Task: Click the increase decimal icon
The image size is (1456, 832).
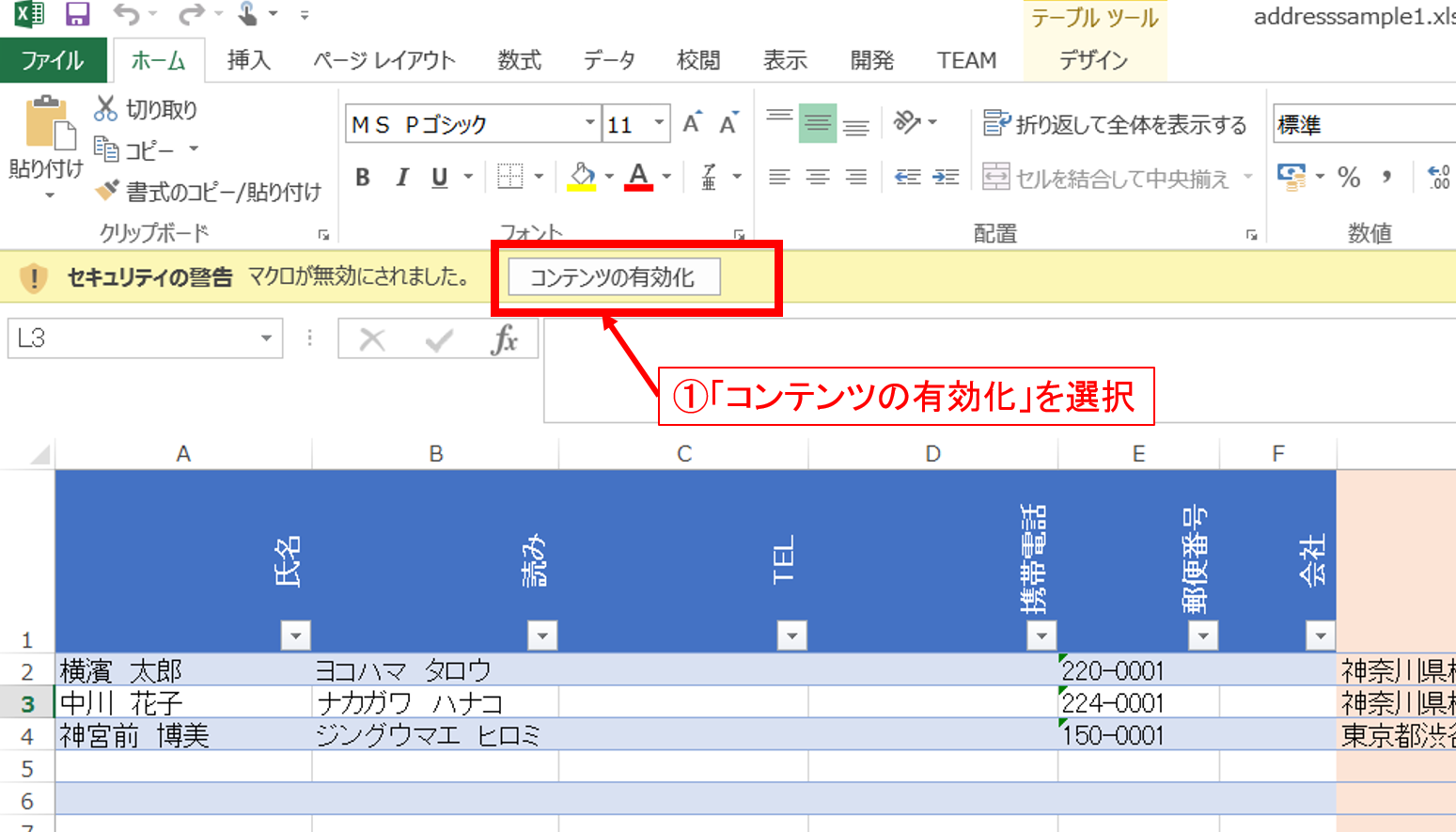Action: click(x=1438, y=177)
